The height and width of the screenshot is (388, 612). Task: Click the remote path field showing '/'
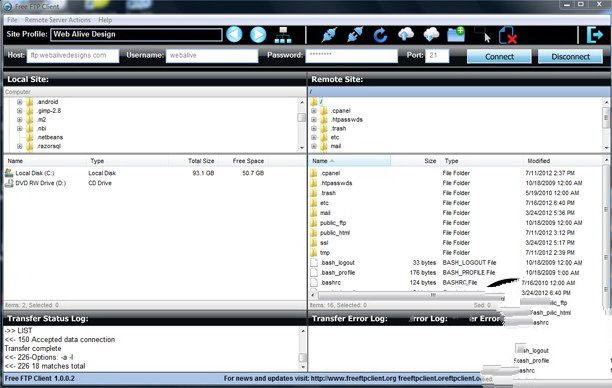click(459, 92)
